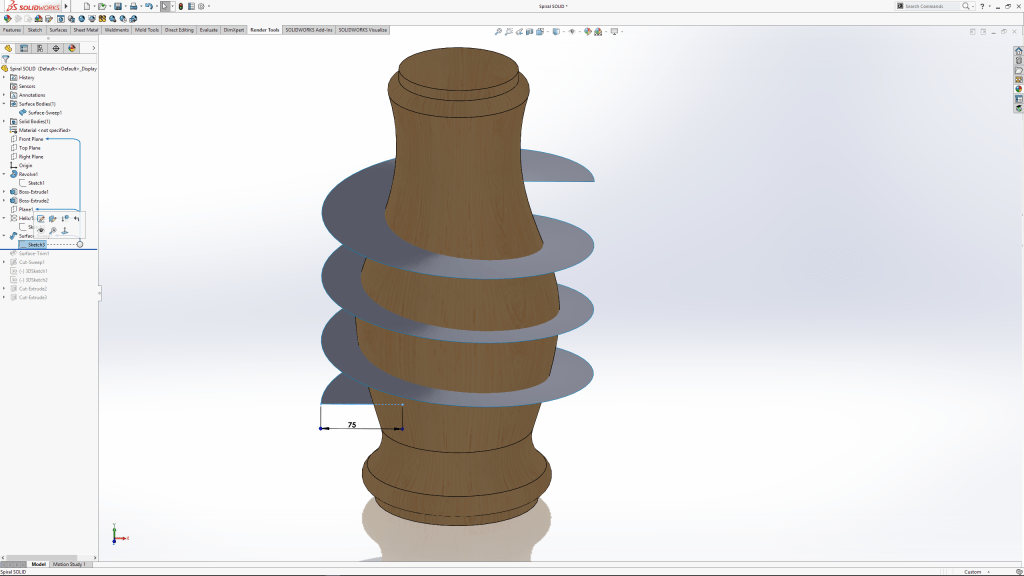The image size is (1024, 576).
Task: Click the Hide/Show eye icon in context toolbar
Action: point(41,231)
